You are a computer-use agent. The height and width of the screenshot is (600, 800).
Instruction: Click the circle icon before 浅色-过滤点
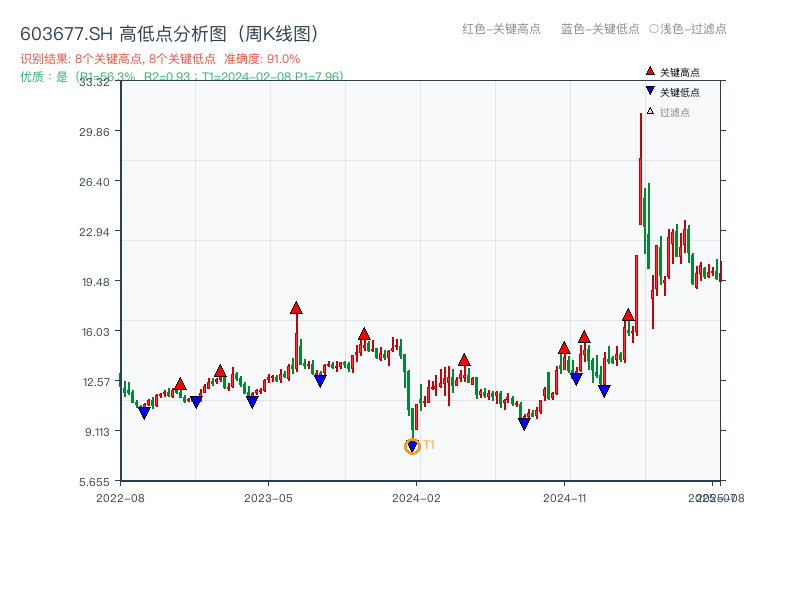pos(654,29)
